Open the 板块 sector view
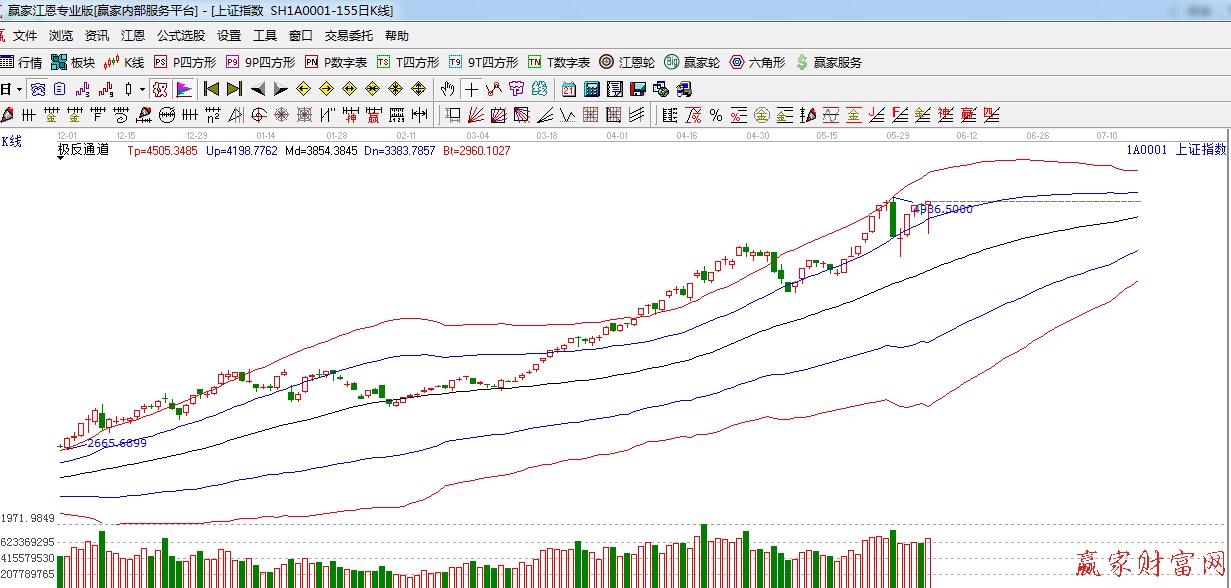 [75, 62]
